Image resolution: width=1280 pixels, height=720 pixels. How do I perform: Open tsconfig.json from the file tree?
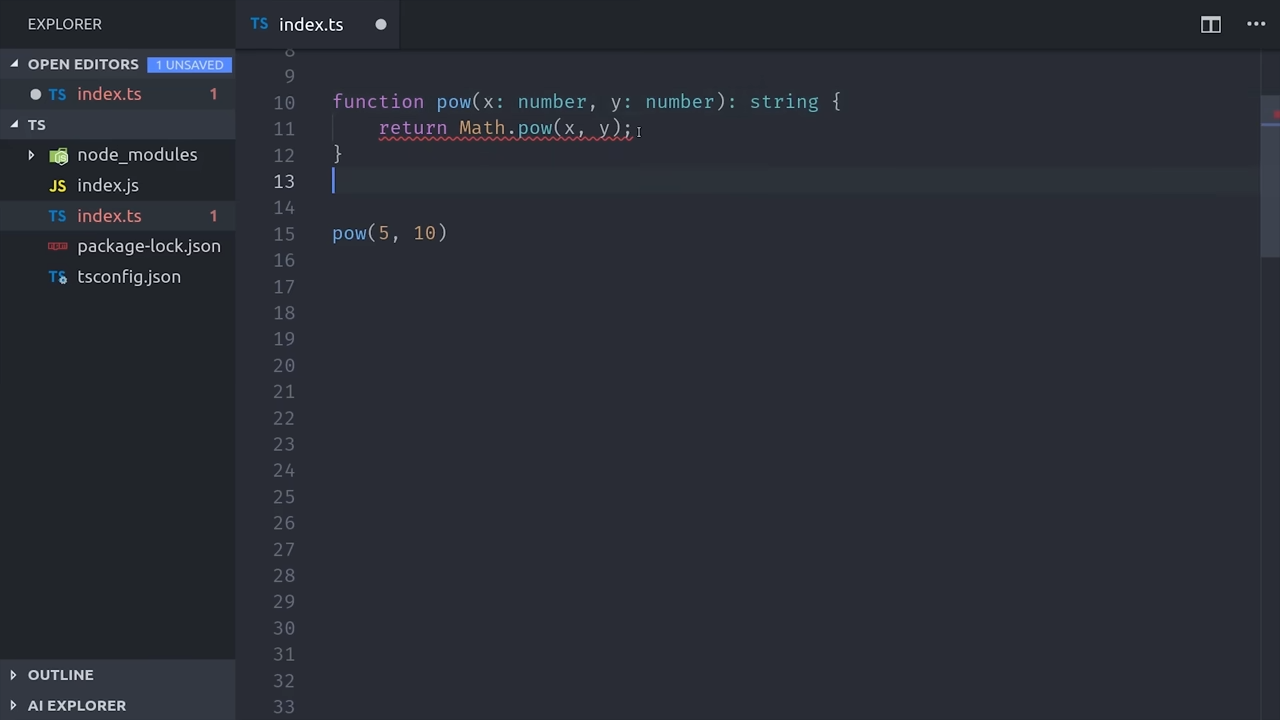click(x=129, y=277)
